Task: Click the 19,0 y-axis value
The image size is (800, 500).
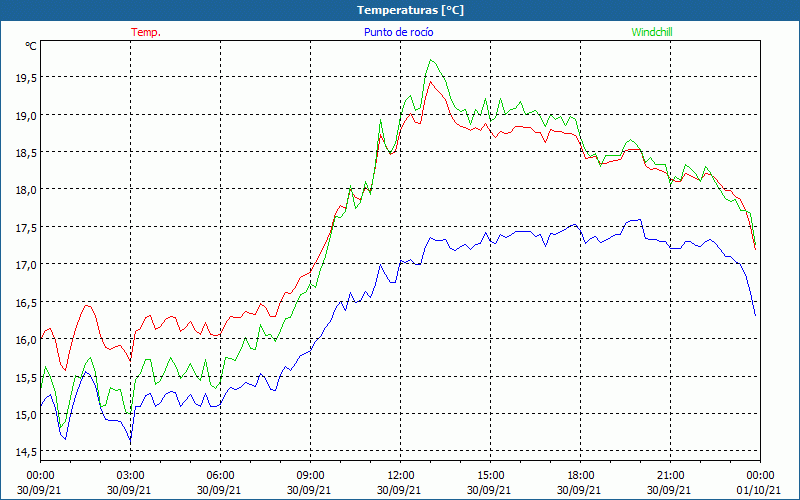Action: pyautogui.click(x=26, y=115)
